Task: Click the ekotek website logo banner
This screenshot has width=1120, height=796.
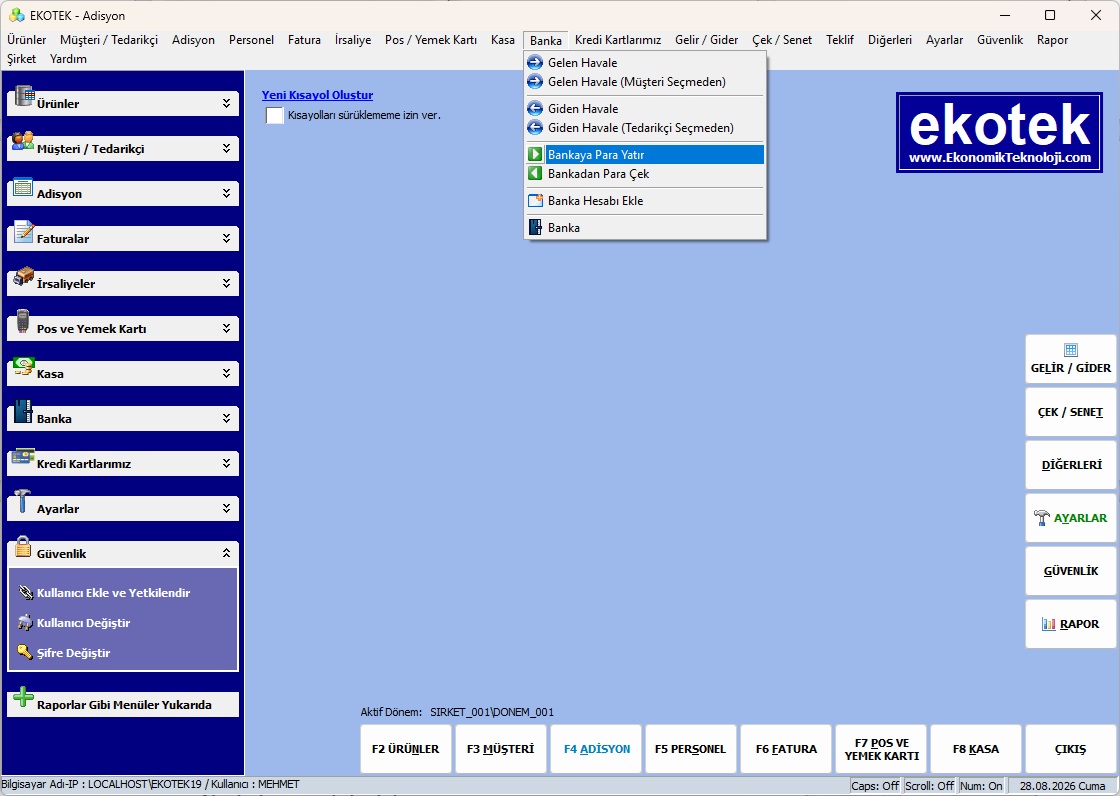Action: 999,132
